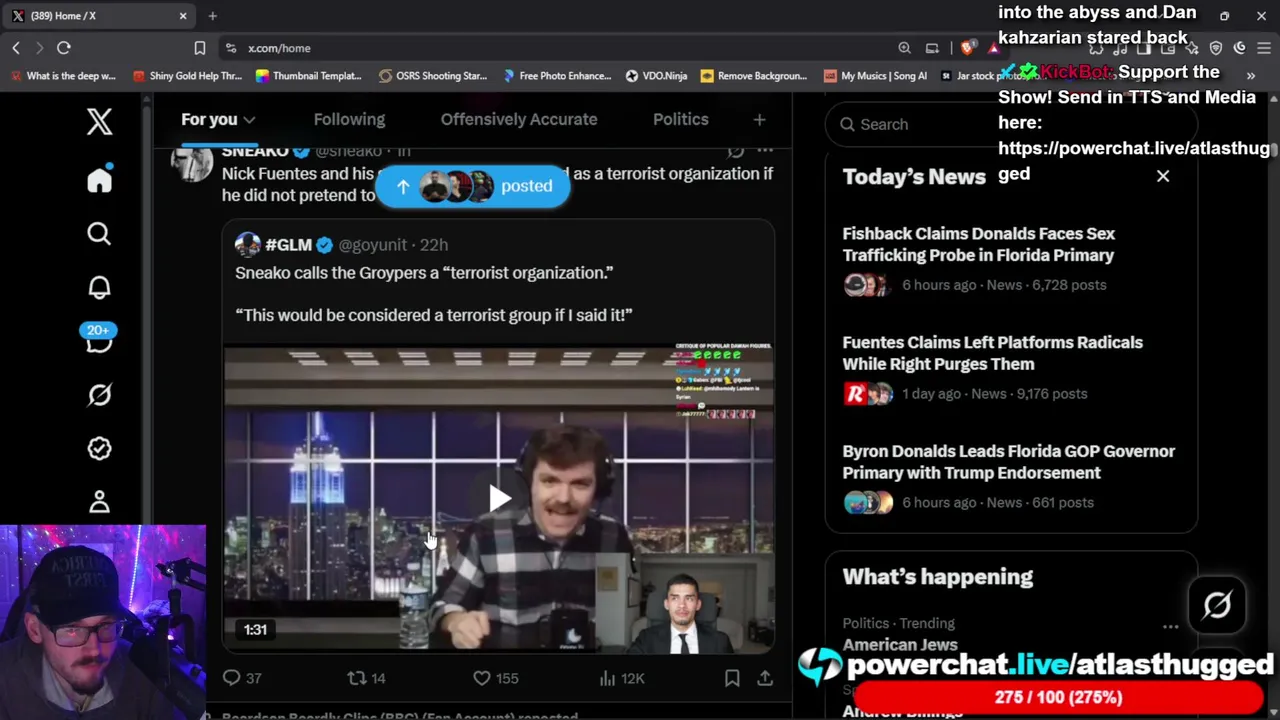Open Remove Backgroun... bookmark

point(754,76)
